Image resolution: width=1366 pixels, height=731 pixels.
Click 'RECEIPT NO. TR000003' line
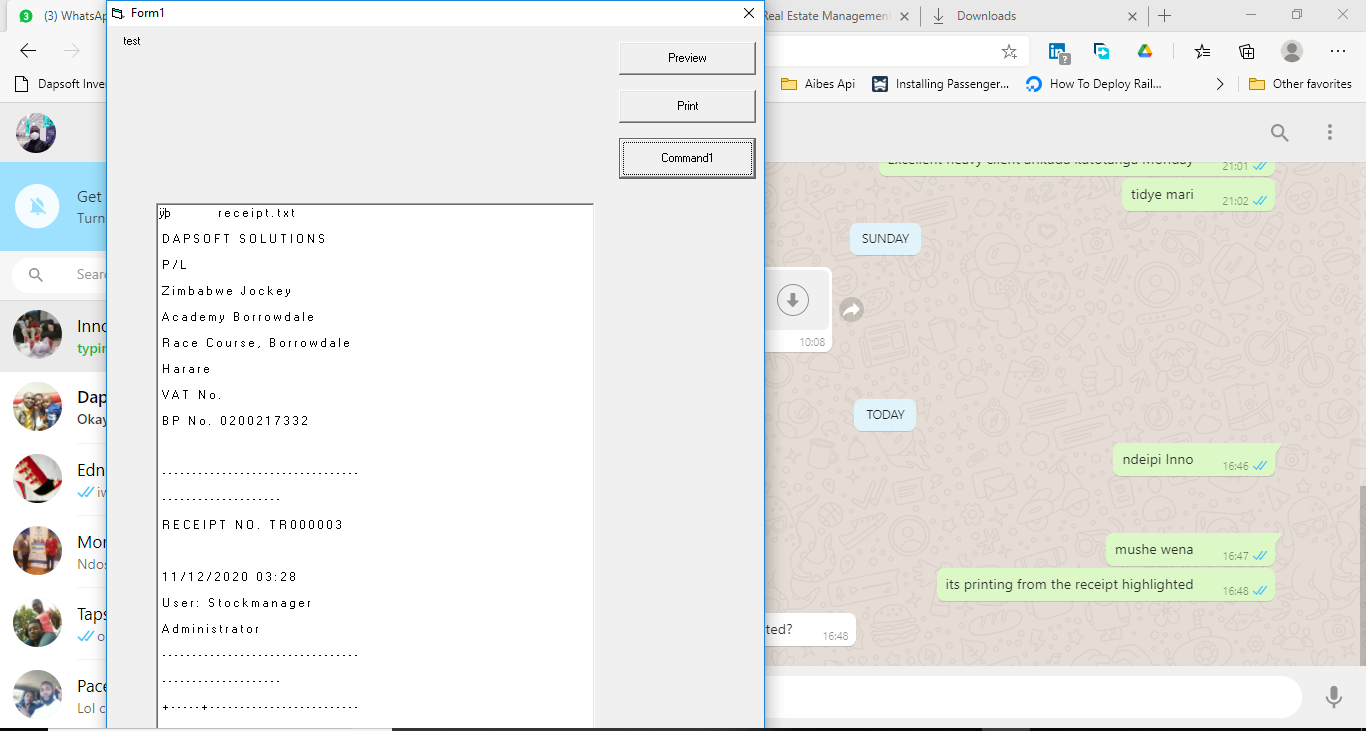point(252,525)
